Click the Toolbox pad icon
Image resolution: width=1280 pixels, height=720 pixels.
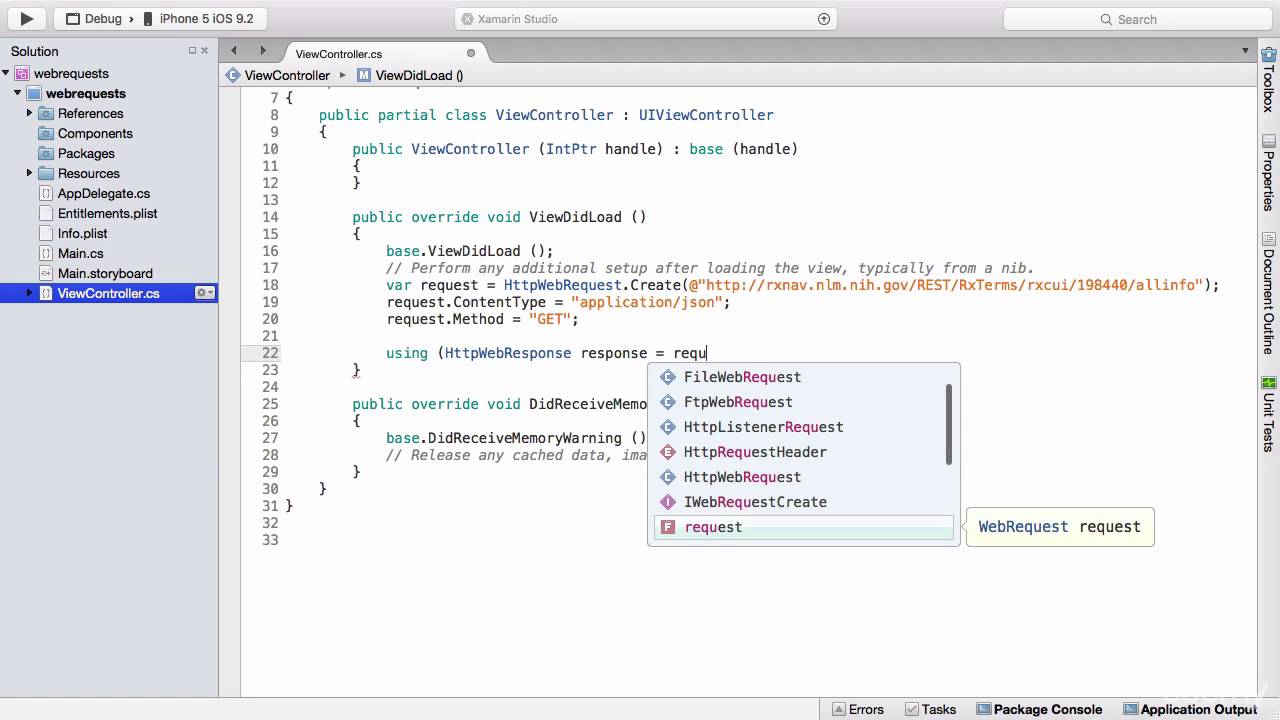[1269, 55]
